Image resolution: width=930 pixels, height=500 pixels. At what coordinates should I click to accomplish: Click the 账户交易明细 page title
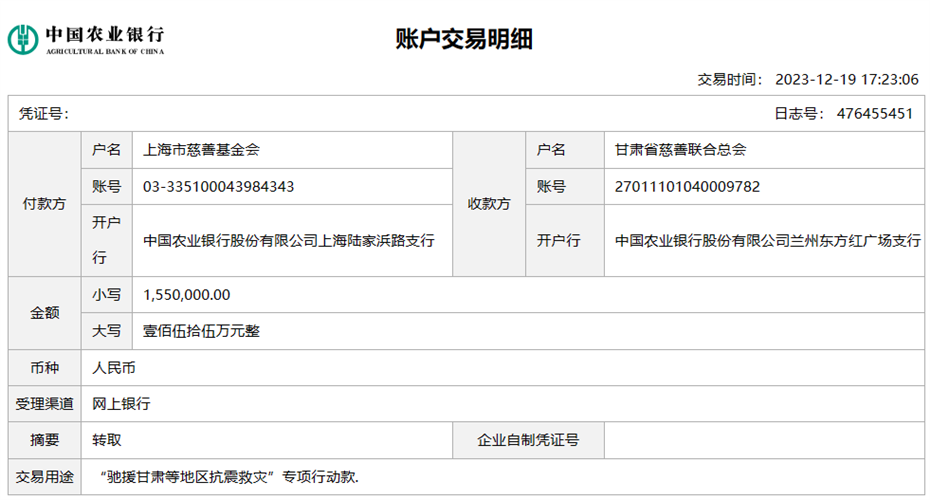click(x=465, y=39)
